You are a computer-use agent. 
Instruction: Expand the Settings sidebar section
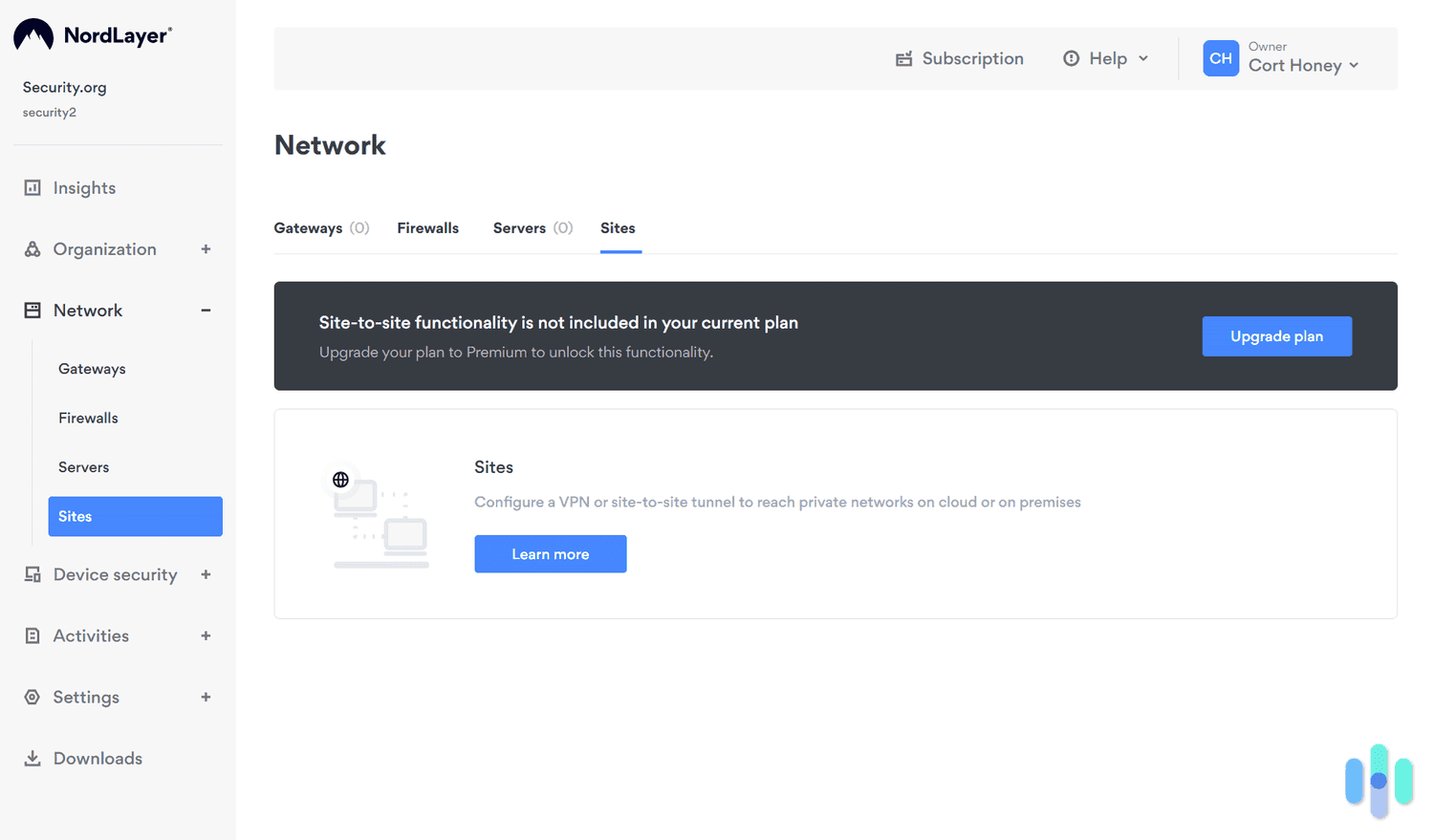tap(206, 697)
